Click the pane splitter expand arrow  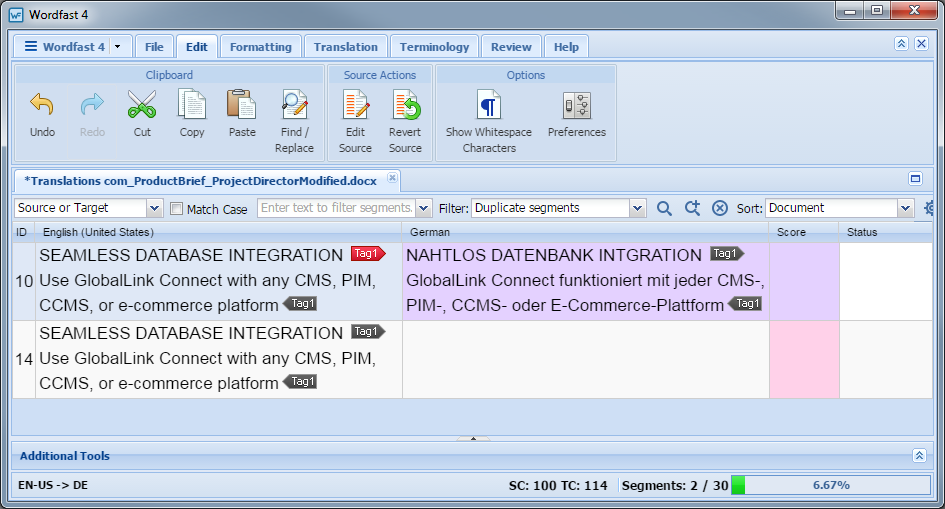coord(473,439)
